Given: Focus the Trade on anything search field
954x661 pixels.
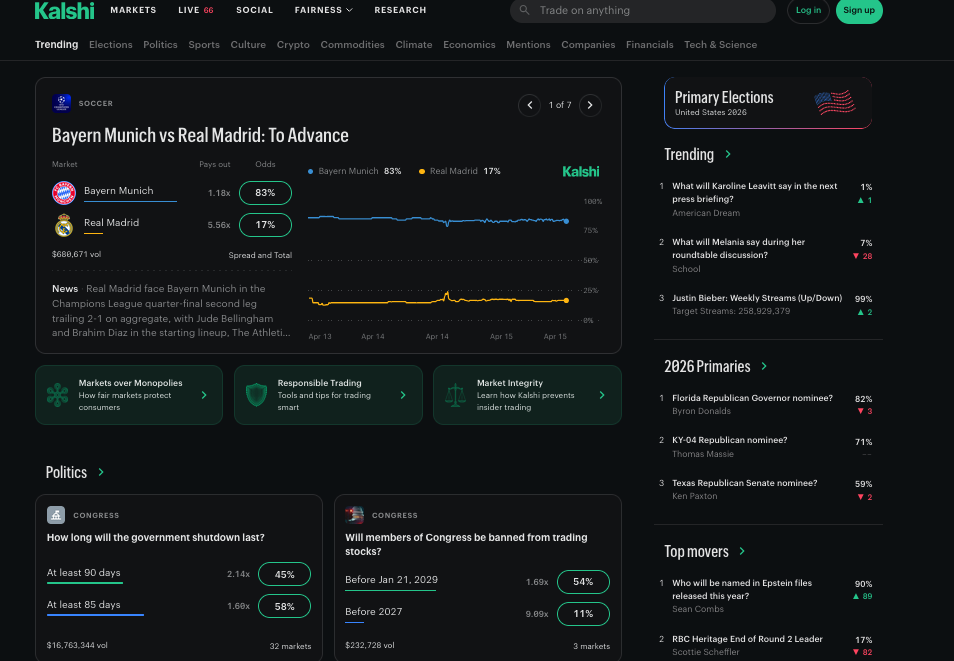Looking at the screenshot, I should (x=642, y=10).
